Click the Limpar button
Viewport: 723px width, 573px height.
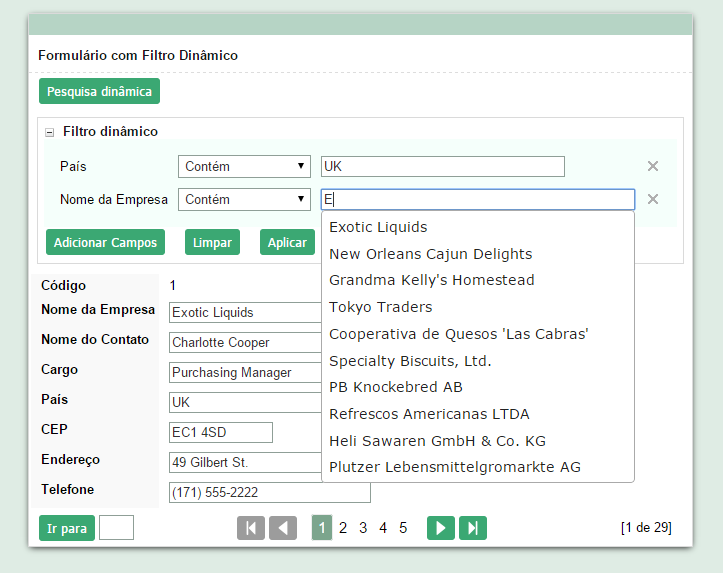(212, 243)
